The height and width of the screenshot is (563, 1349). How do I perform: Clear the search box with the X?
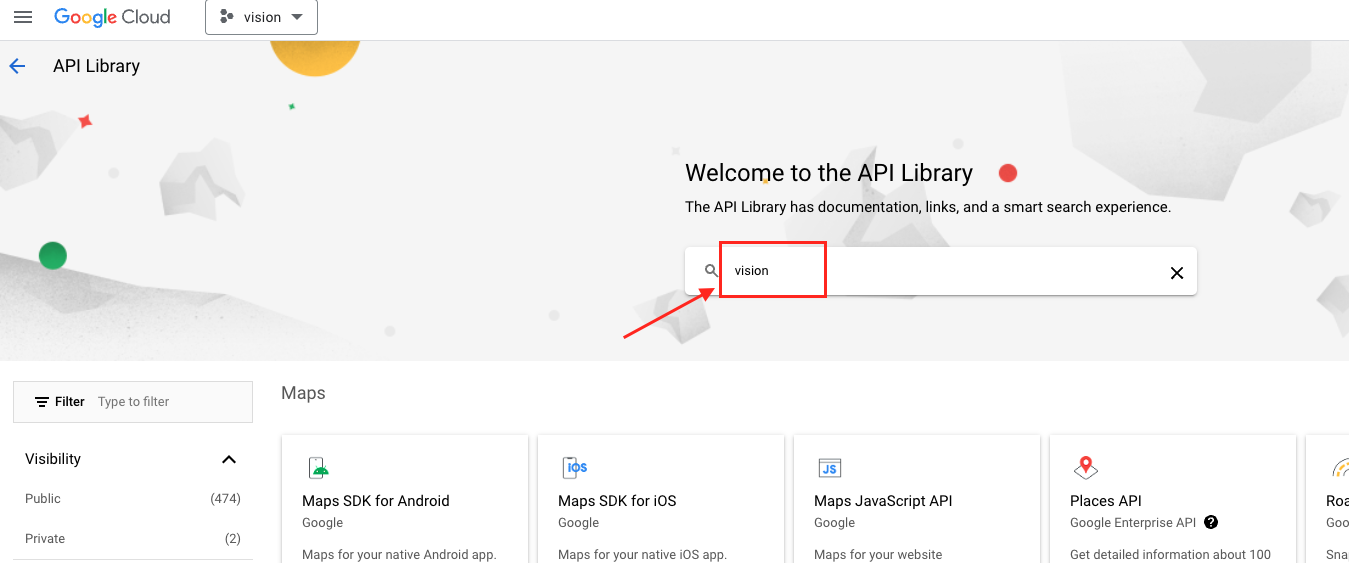(x=1177, y=273)
